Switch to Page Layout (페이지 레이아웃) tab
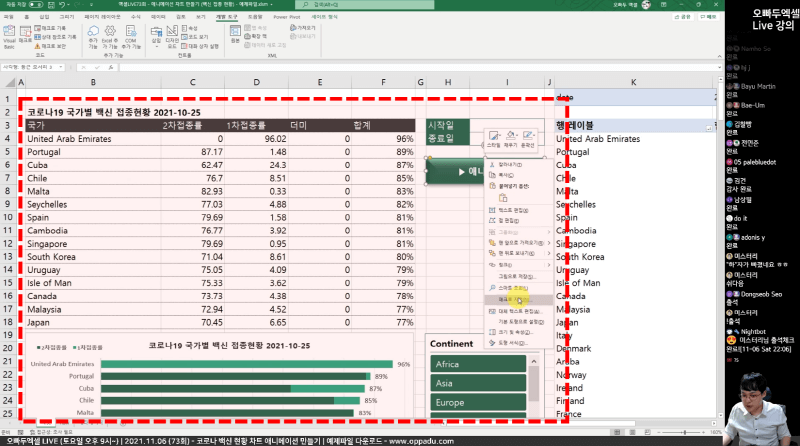The width and height of the screenshot is (800, 446). pos(103,17)
